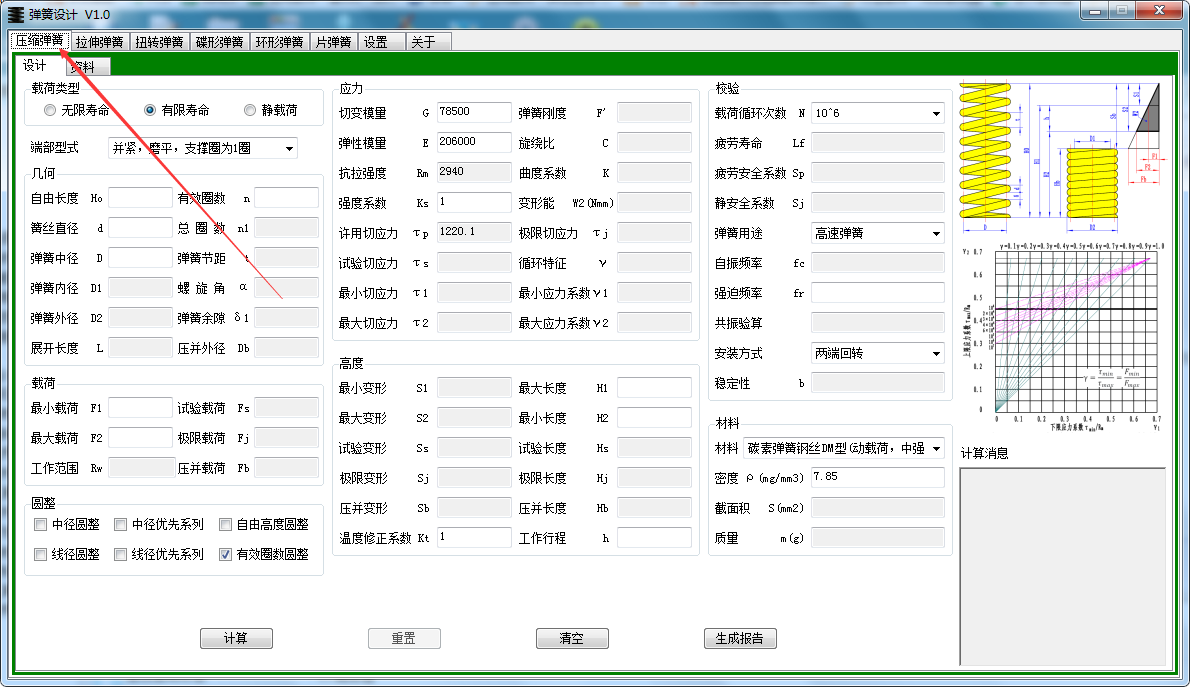This screenshot has height=687, width=1190.
Task: Select the 环形弹簧 menu item
Action: point(279,42)
